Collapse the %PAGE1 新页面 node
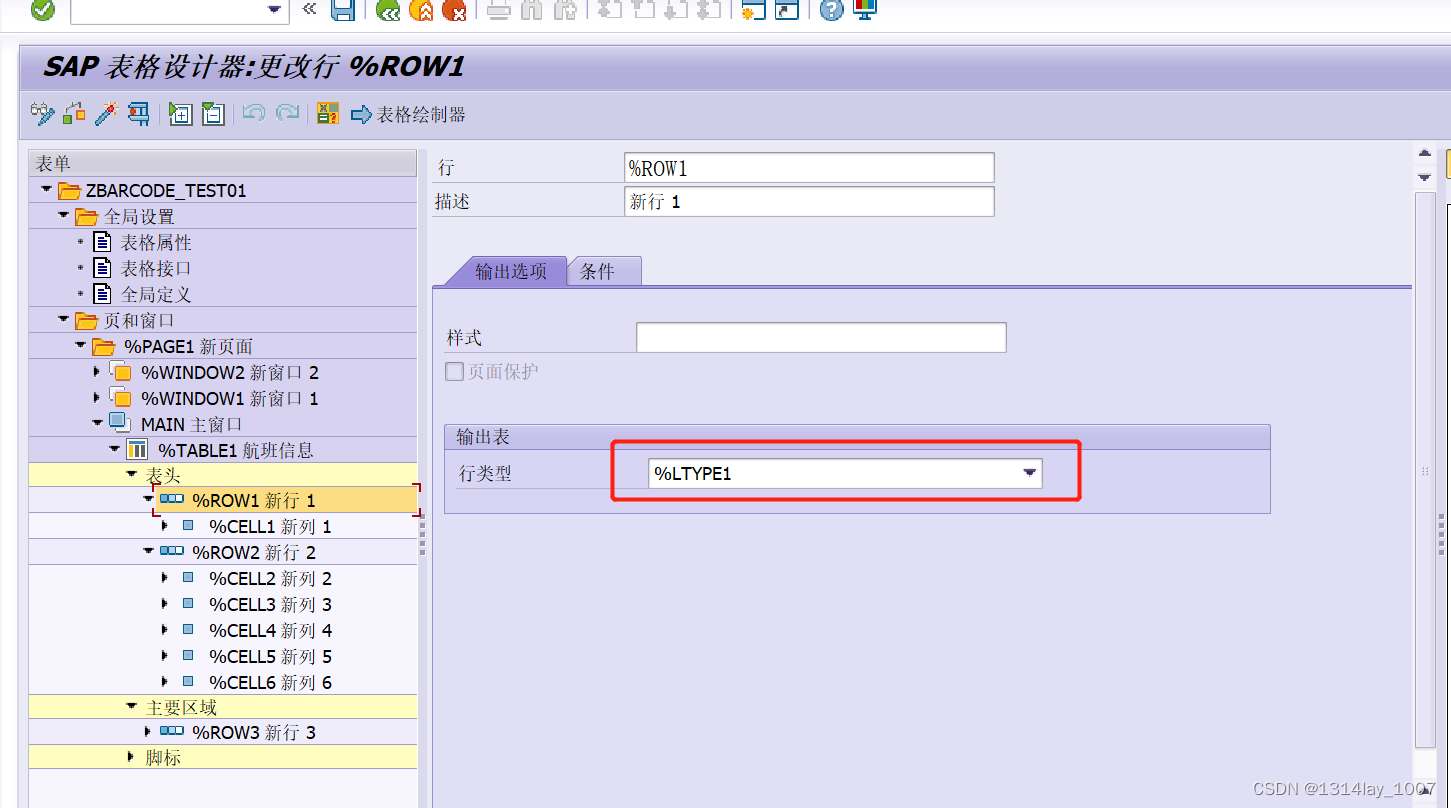 pyautogui.click(x=81, y=345)
